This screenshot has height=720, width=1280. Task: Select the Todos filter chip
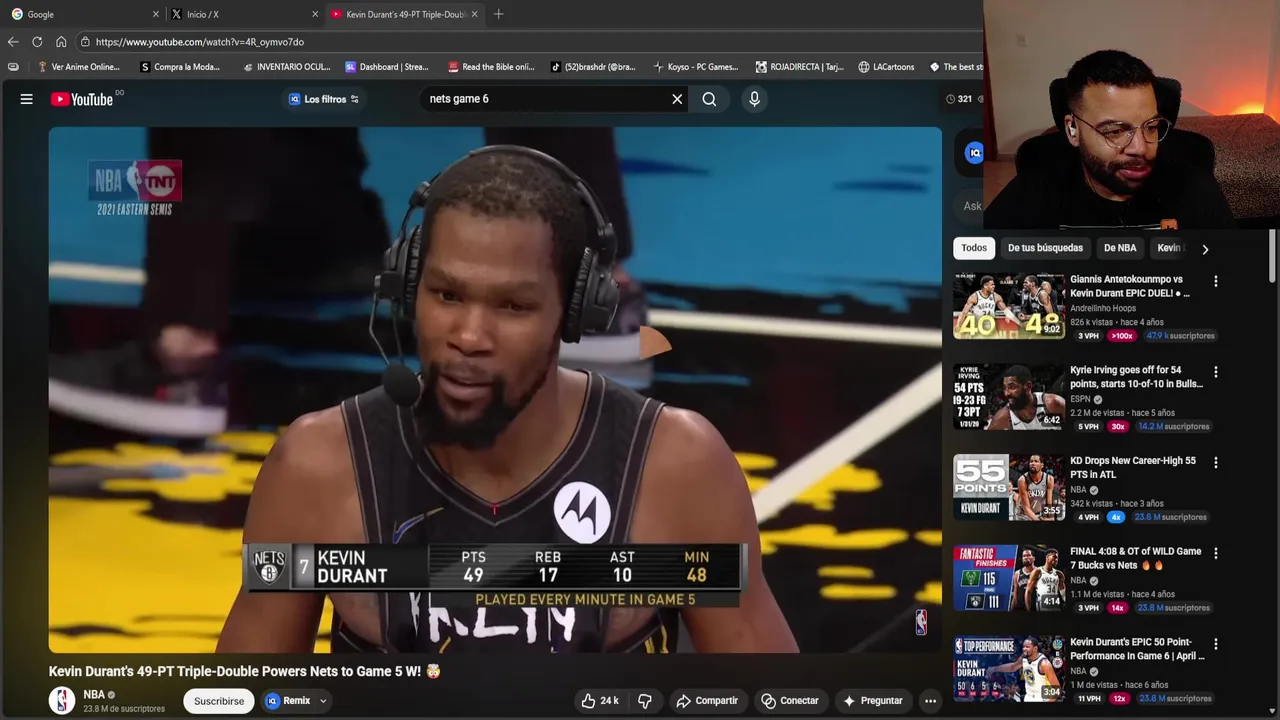click(974, 248)
